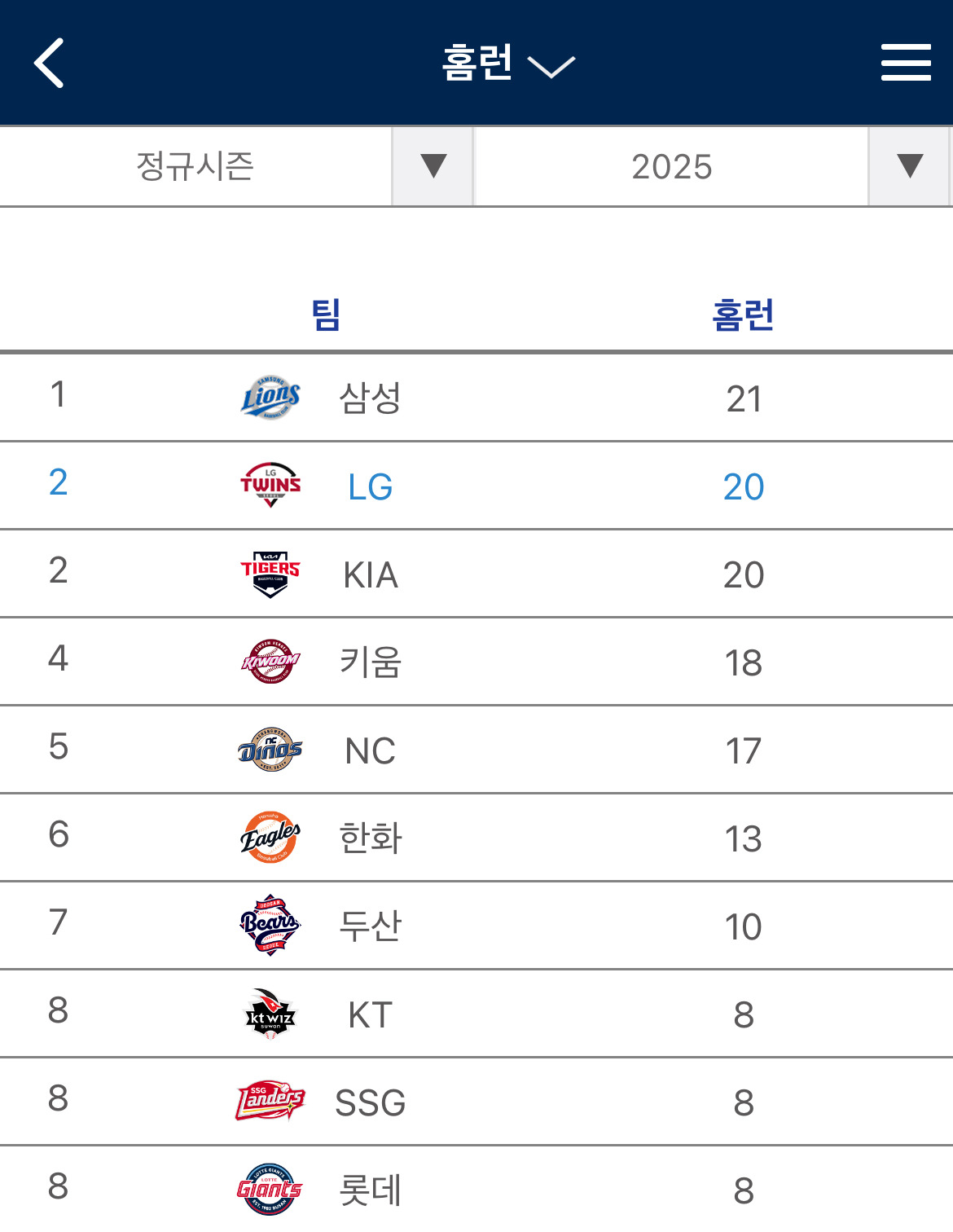The height and width of the screenshot is (1232, 953).
Task: Click the NC Dinos team logo
Action: click(270, 750)
